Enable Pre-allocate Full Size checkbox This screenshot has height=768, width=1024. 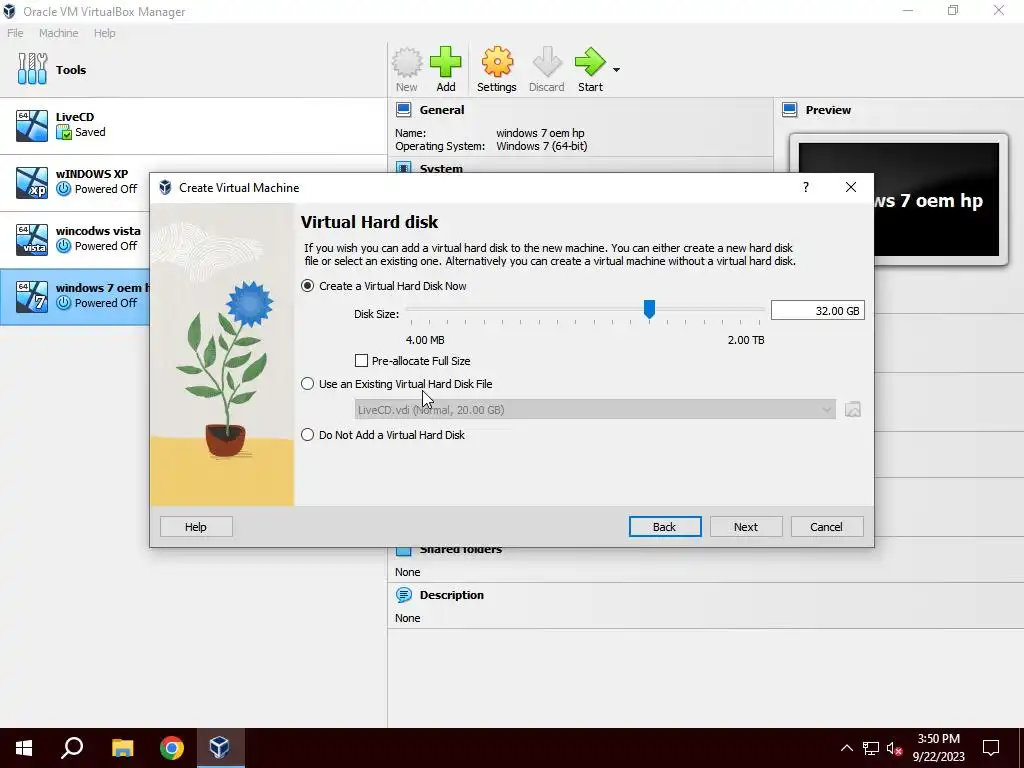(361, 360)
